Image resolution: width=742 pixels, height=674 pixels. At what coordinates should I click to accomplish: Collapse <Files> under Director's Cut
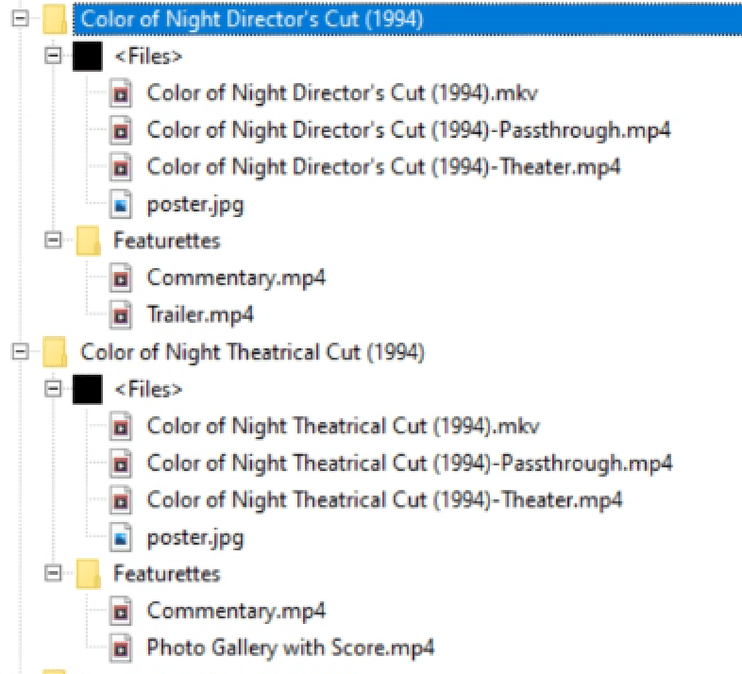click(53, 56)
